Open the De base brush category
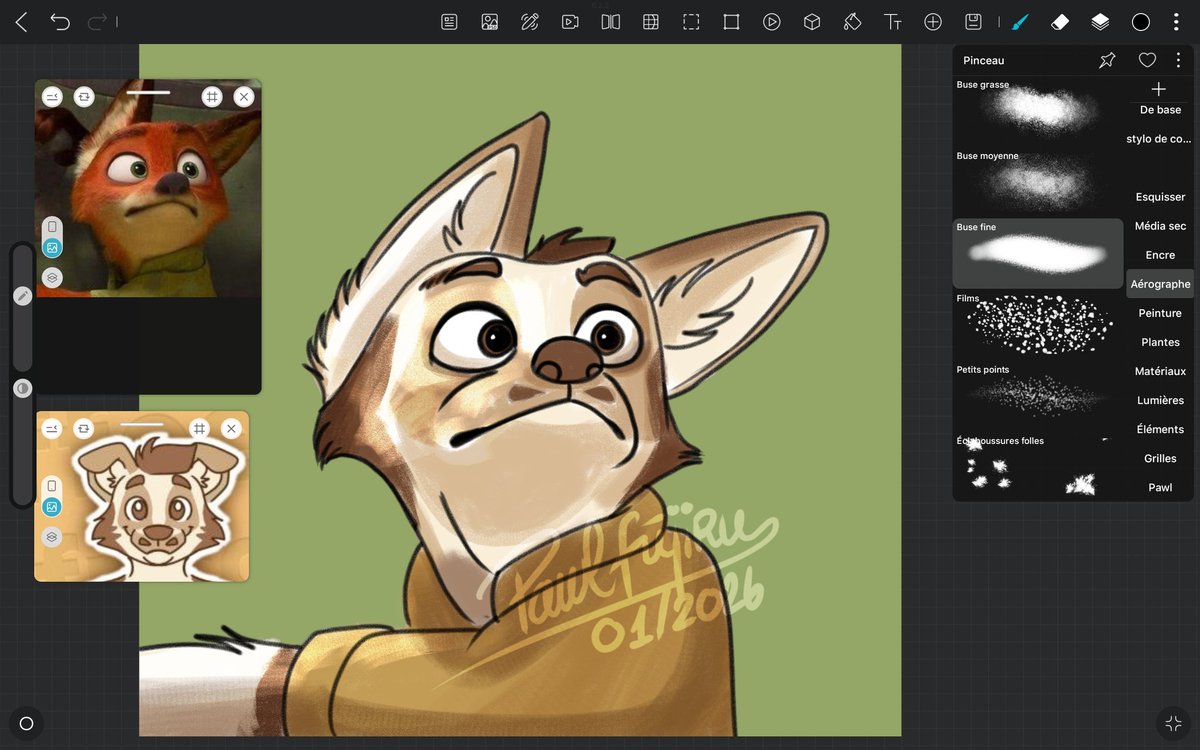 pos(1160,110)
